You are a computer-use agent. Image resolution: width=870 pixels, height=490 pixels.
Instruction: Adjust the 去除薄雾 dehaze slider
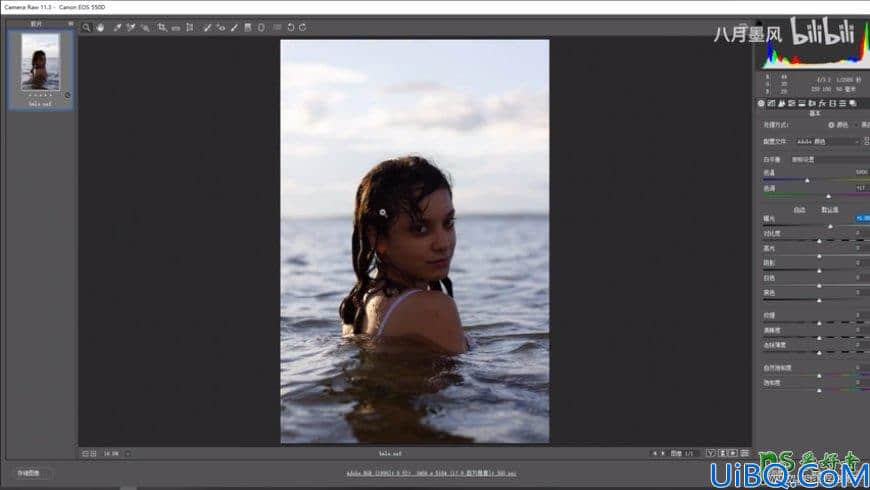pyautogui.click(x=820, y=352)
